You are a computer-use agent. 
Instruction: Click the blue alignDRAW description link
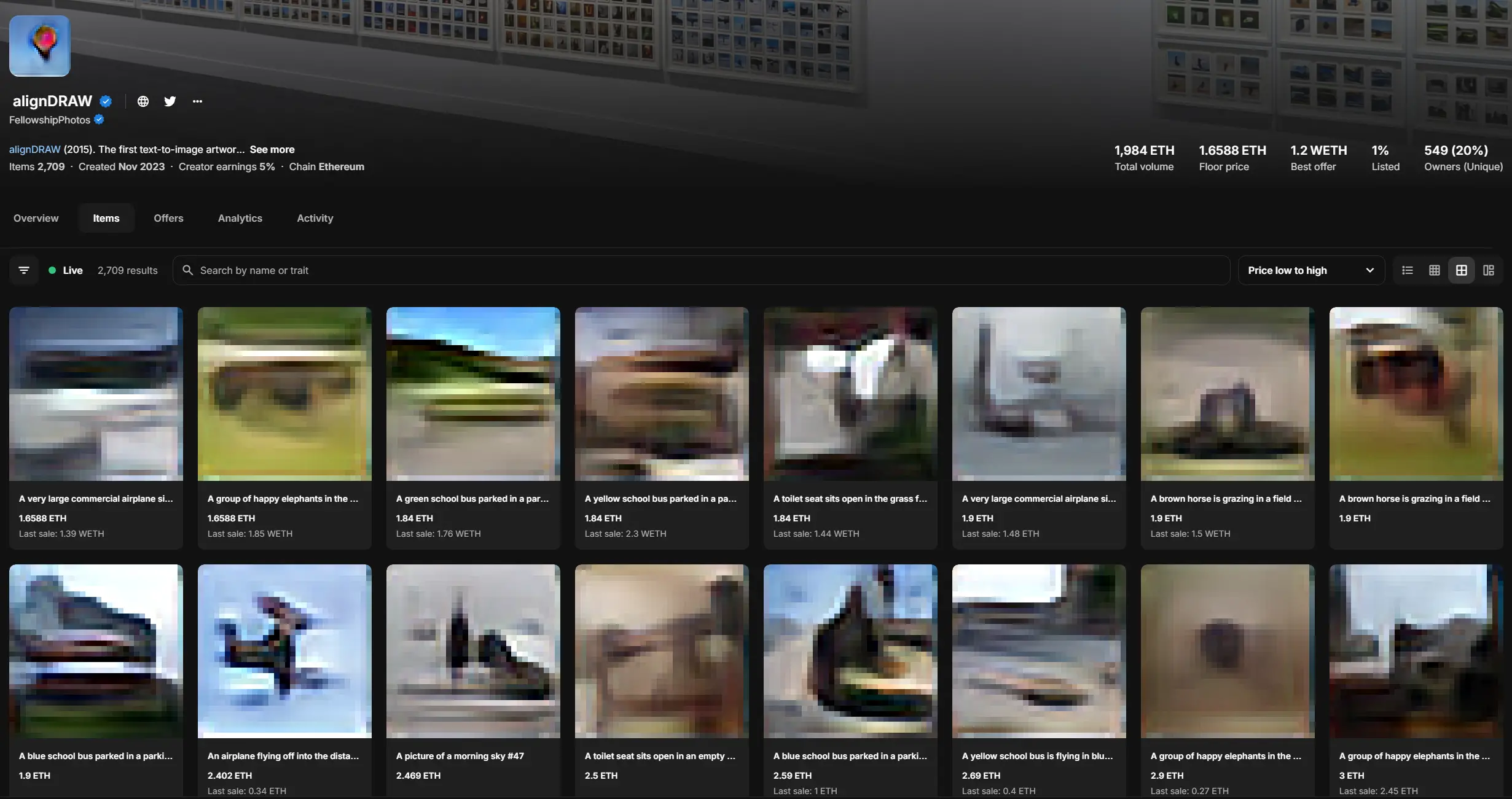[34, 149]
